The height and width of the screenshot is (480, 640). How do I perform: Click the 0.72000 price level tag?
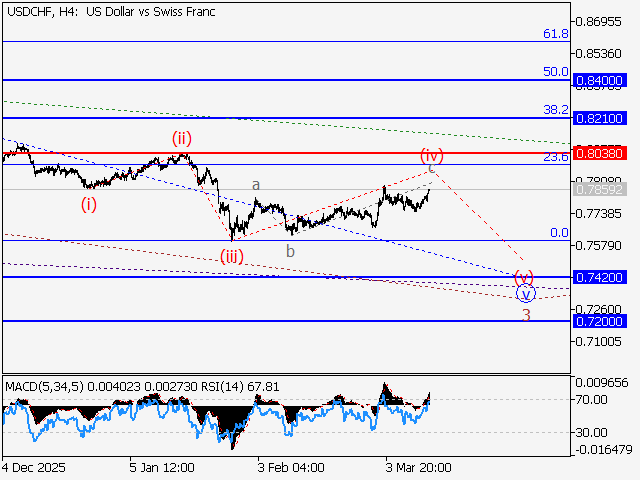[600, 321]
